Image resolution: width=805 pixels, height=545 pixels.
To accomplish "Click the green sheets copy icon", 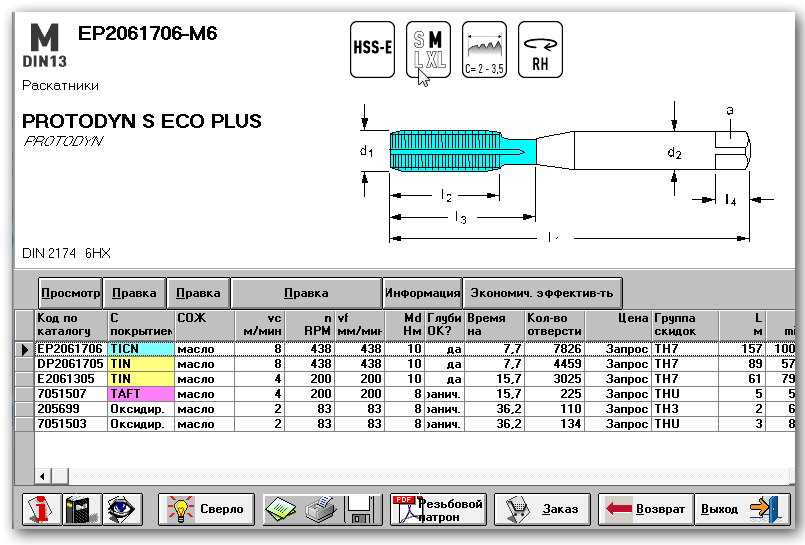I will [x=282, y=509].
